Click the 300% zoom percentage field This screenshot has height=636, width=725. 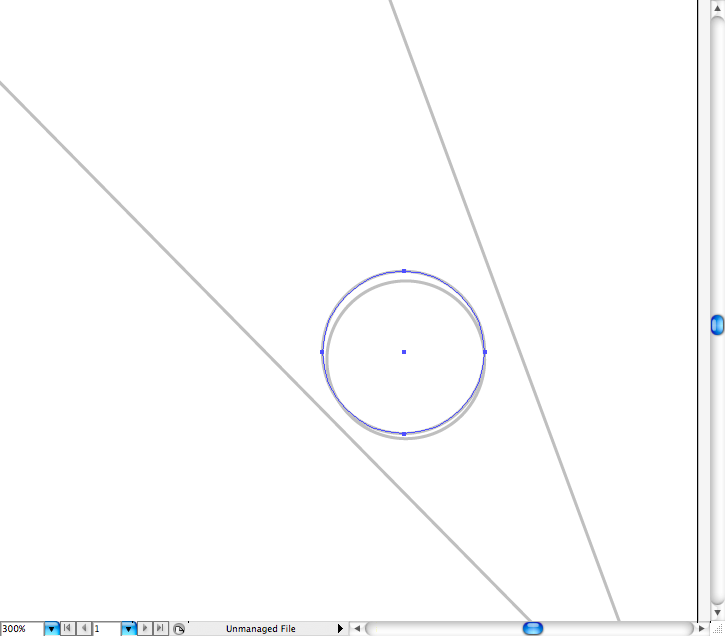[21, 629]
